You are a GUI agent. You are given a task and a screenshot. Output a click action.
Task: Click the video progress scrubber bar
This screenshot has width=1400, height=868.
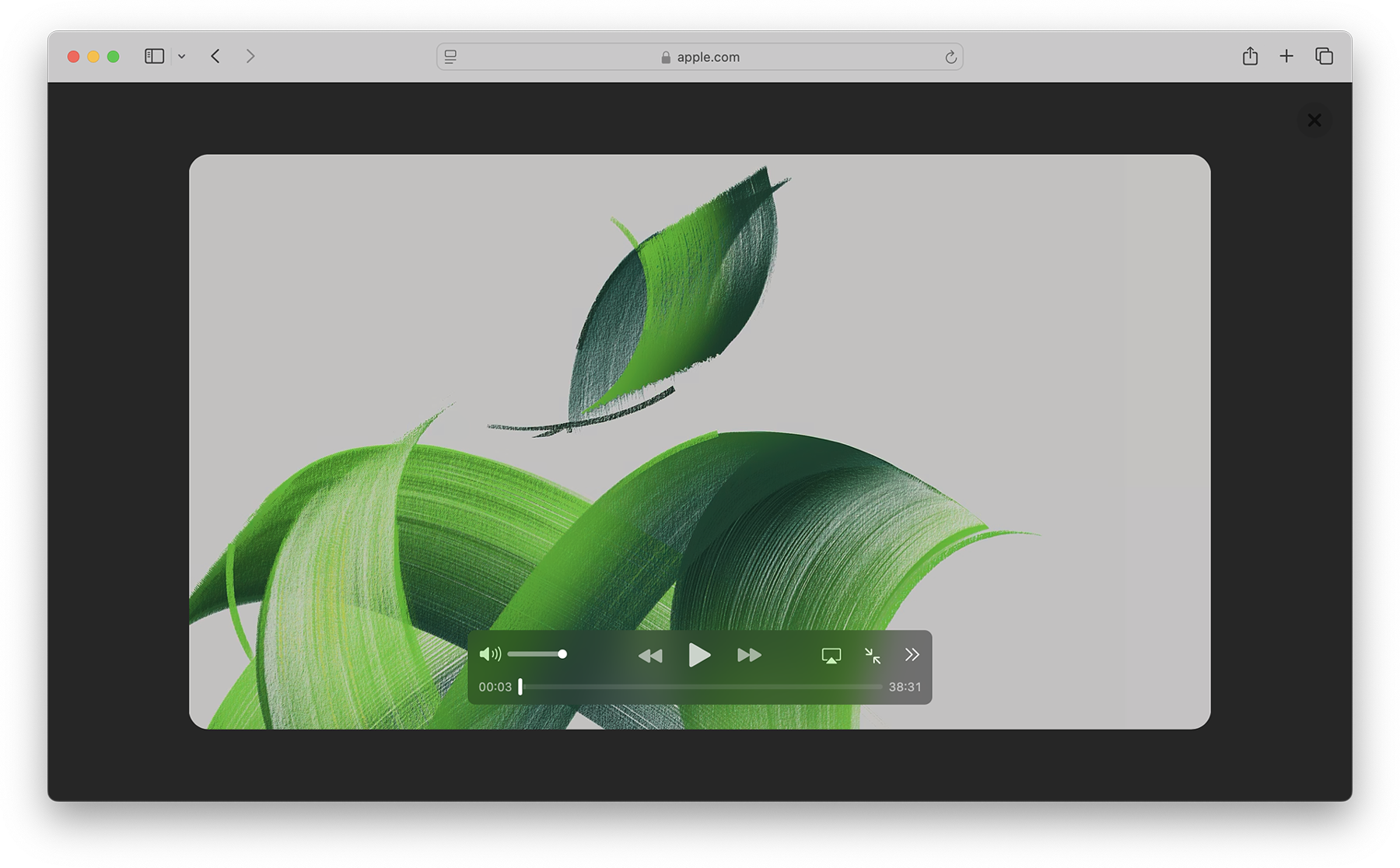[701, 687]
